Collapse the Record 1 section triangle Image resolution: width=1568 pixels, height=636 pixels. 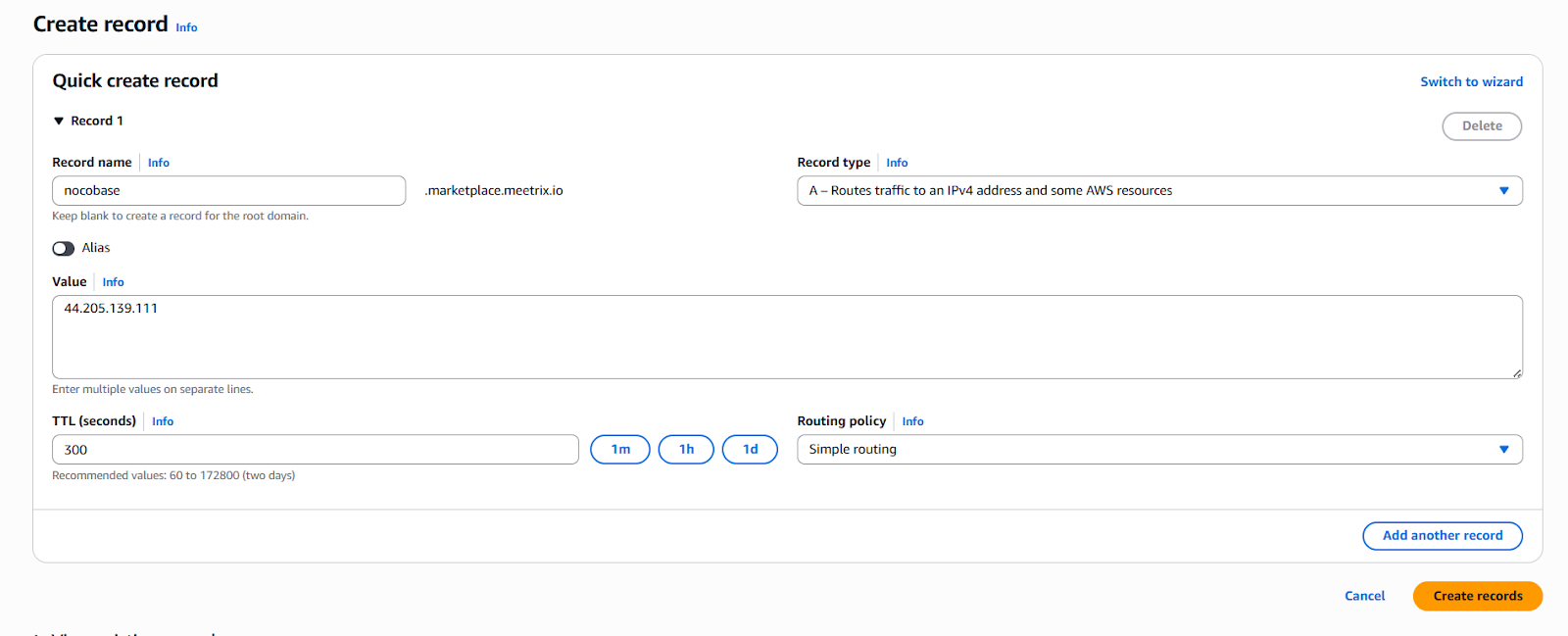point(59,122)
